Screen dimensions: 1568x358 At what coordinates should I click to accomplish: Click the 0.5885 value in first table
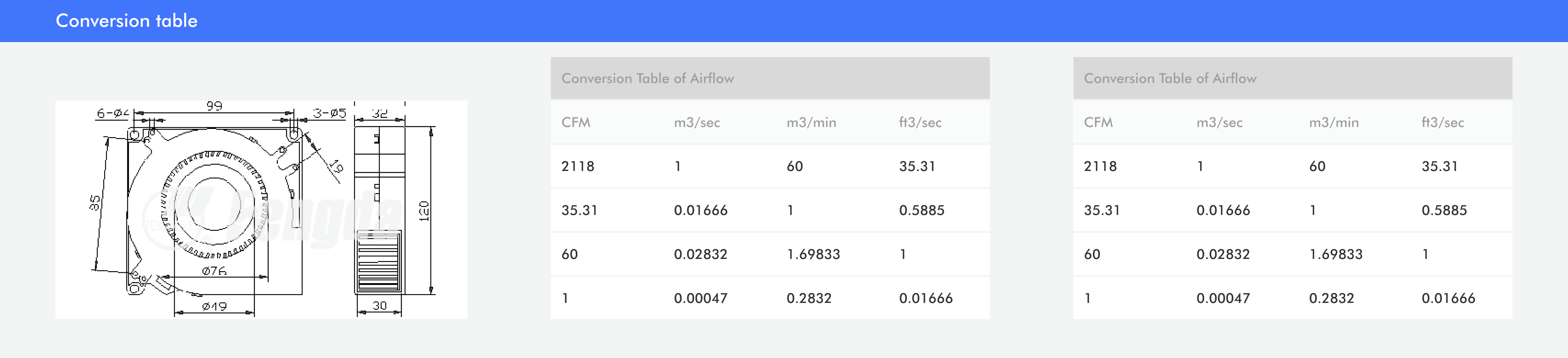921,210
